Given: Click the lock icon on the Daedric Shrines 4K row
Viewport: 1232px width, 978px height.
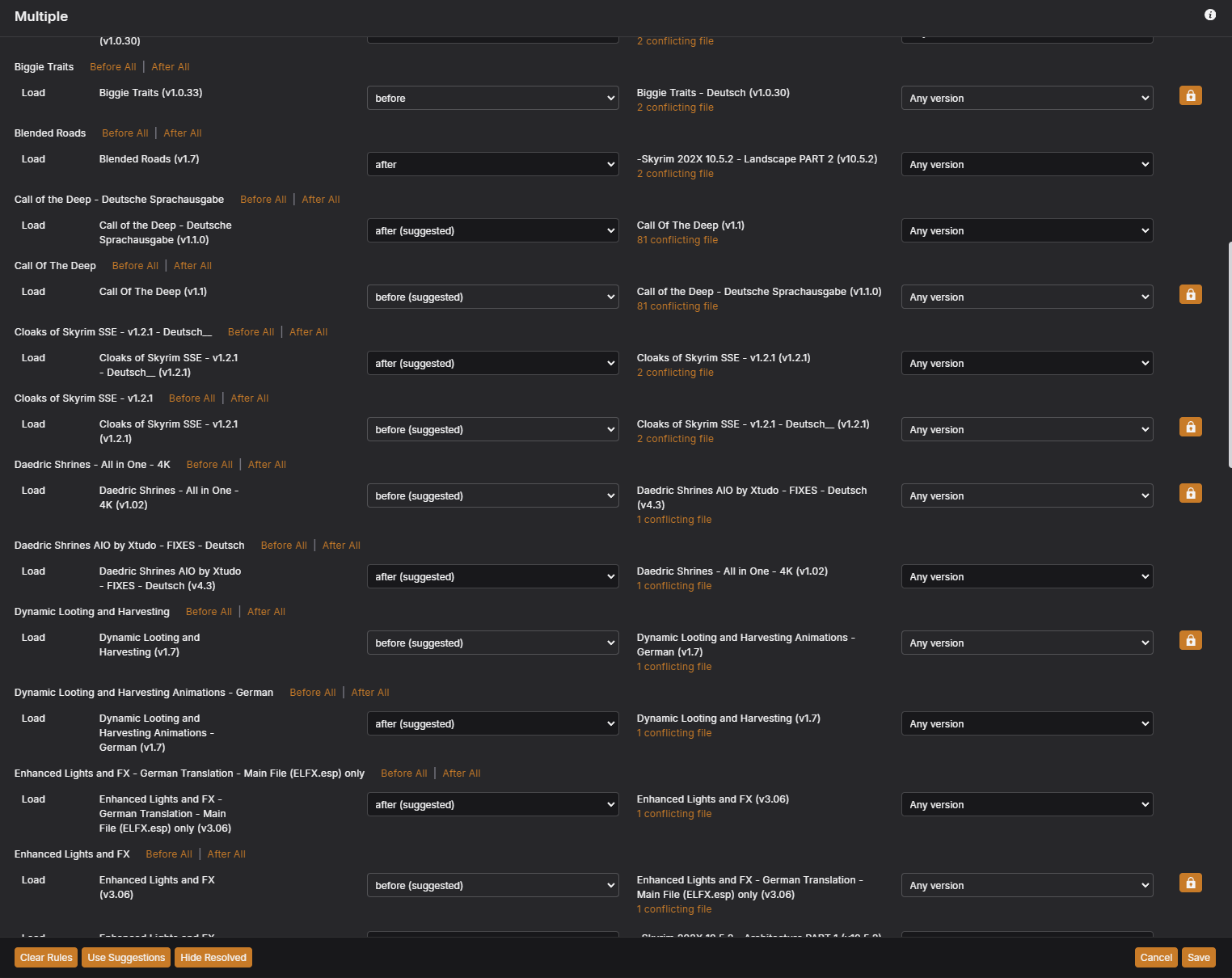Looking at the screenshot, I should (1190, 493).
